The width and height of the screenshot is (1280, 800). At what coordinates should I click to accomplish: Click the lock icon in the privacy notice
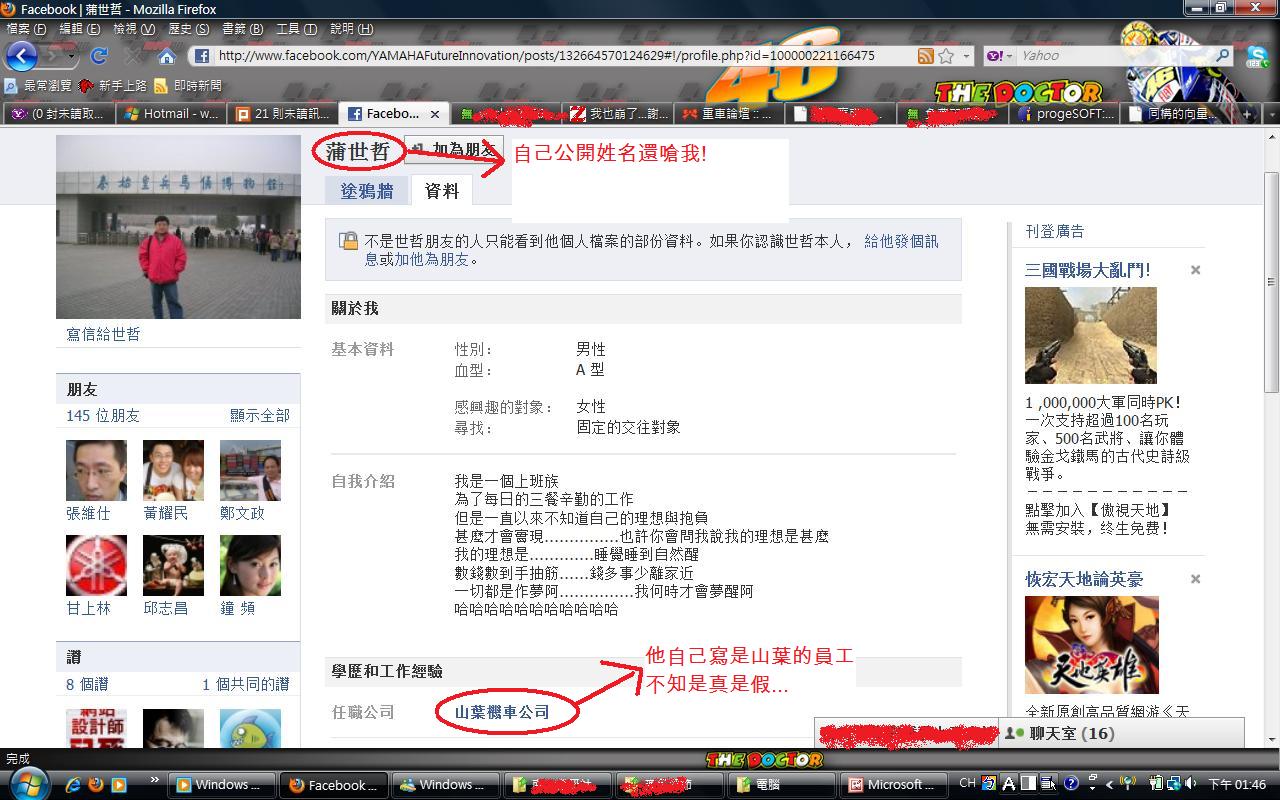(x=349, y=240)
